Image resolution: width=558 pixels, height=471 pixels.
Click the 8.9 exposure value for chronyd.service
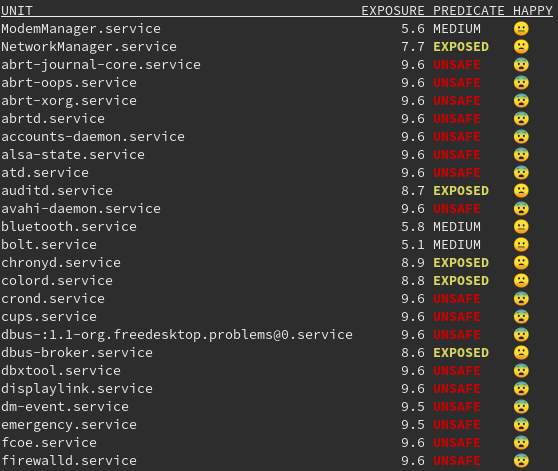[x=413, y=263]
